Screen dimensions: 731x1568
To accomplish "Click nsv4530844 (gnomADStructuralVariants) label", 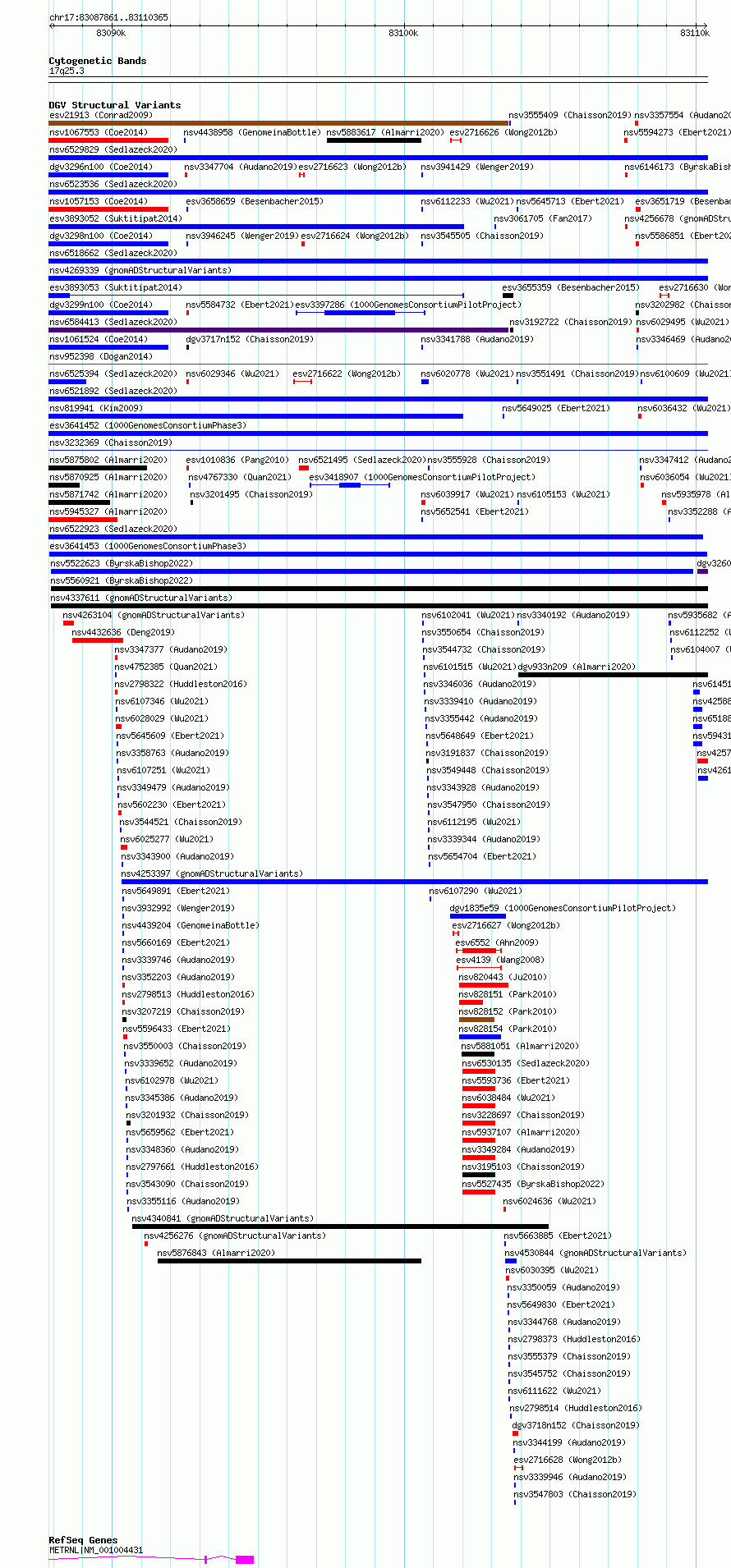I will coord(595,1254).
